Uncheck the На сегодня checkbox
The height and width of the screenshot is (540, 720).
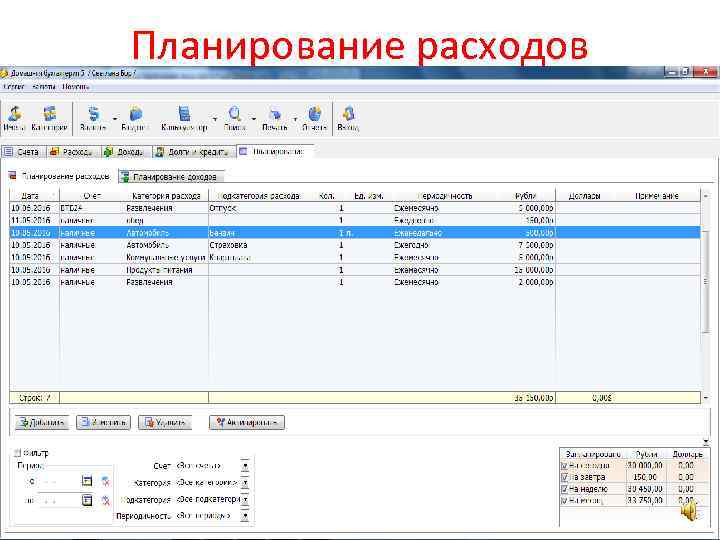pos(565,466)
